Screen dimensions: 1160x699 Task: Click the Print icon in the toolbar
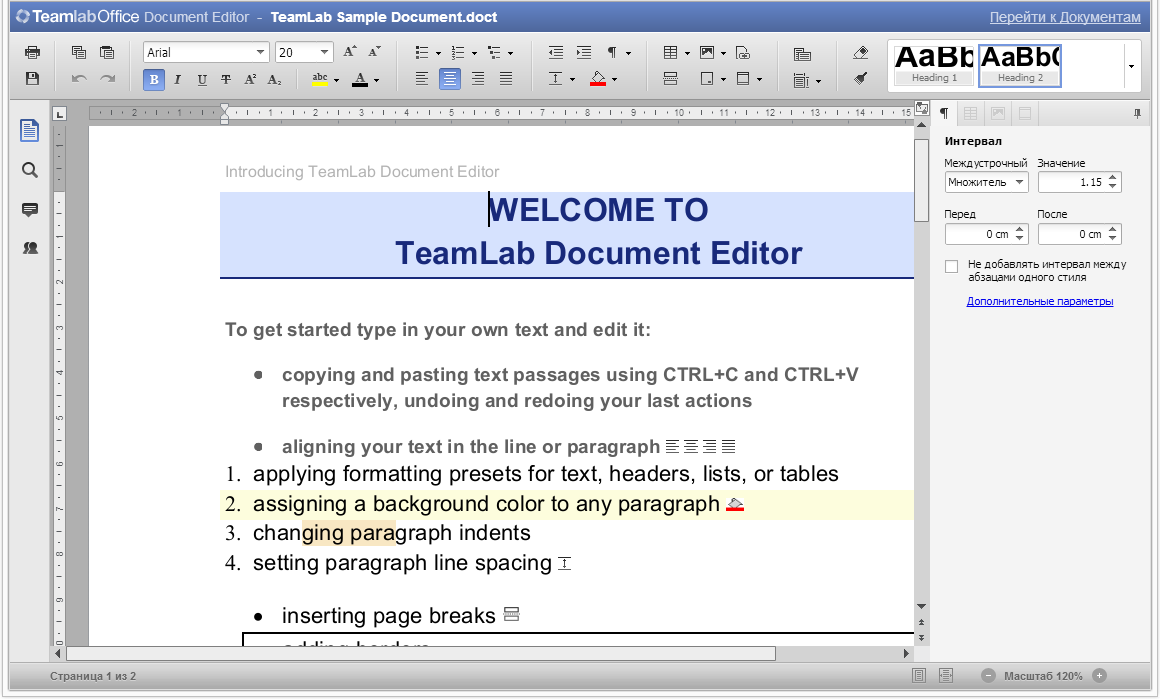pos(32,52)
